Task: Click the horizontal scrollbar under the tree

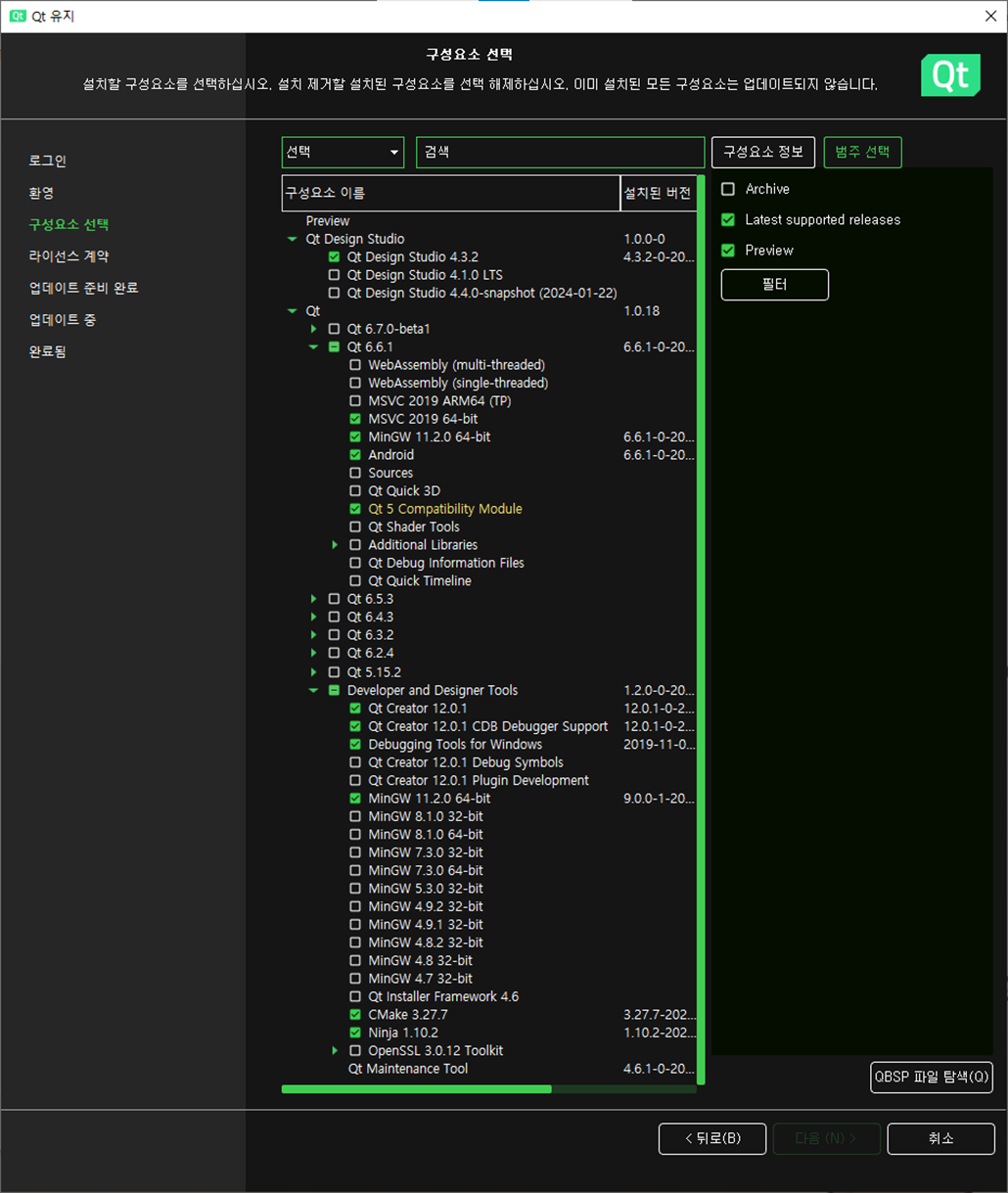Action: (x=416, y=1088)
